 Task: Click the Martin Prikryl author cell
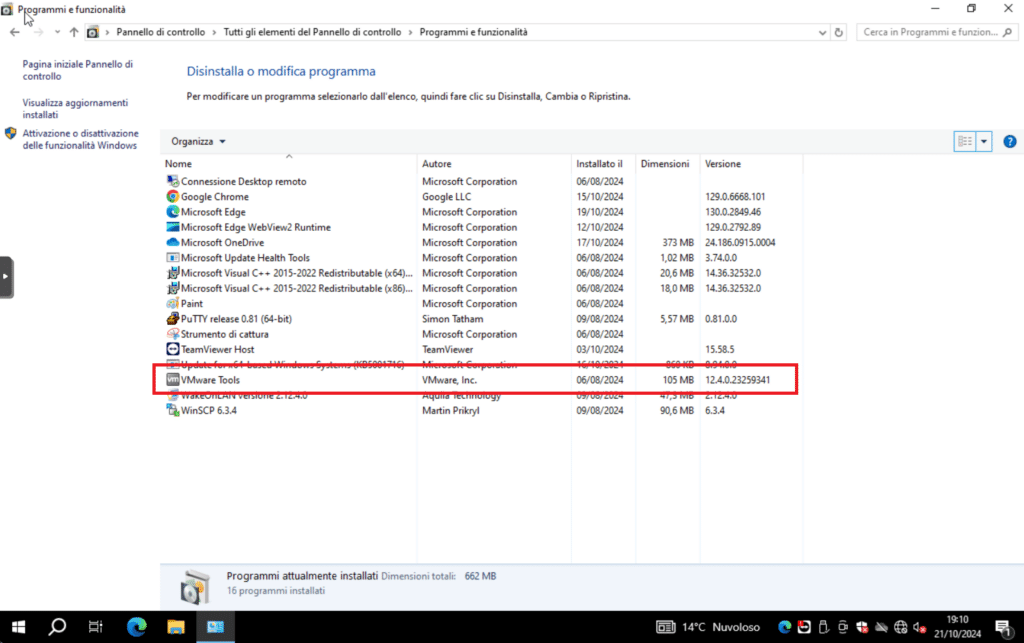coord(451,411)
